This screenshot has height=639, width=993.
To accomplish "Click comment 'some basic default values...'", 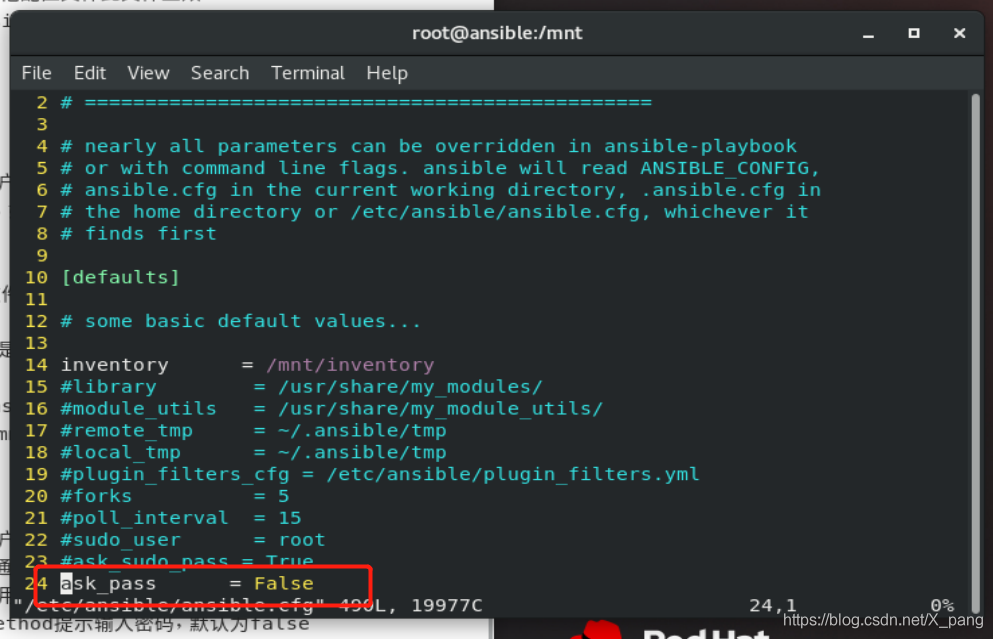I will pyautogui.click(x=253, y=321).
